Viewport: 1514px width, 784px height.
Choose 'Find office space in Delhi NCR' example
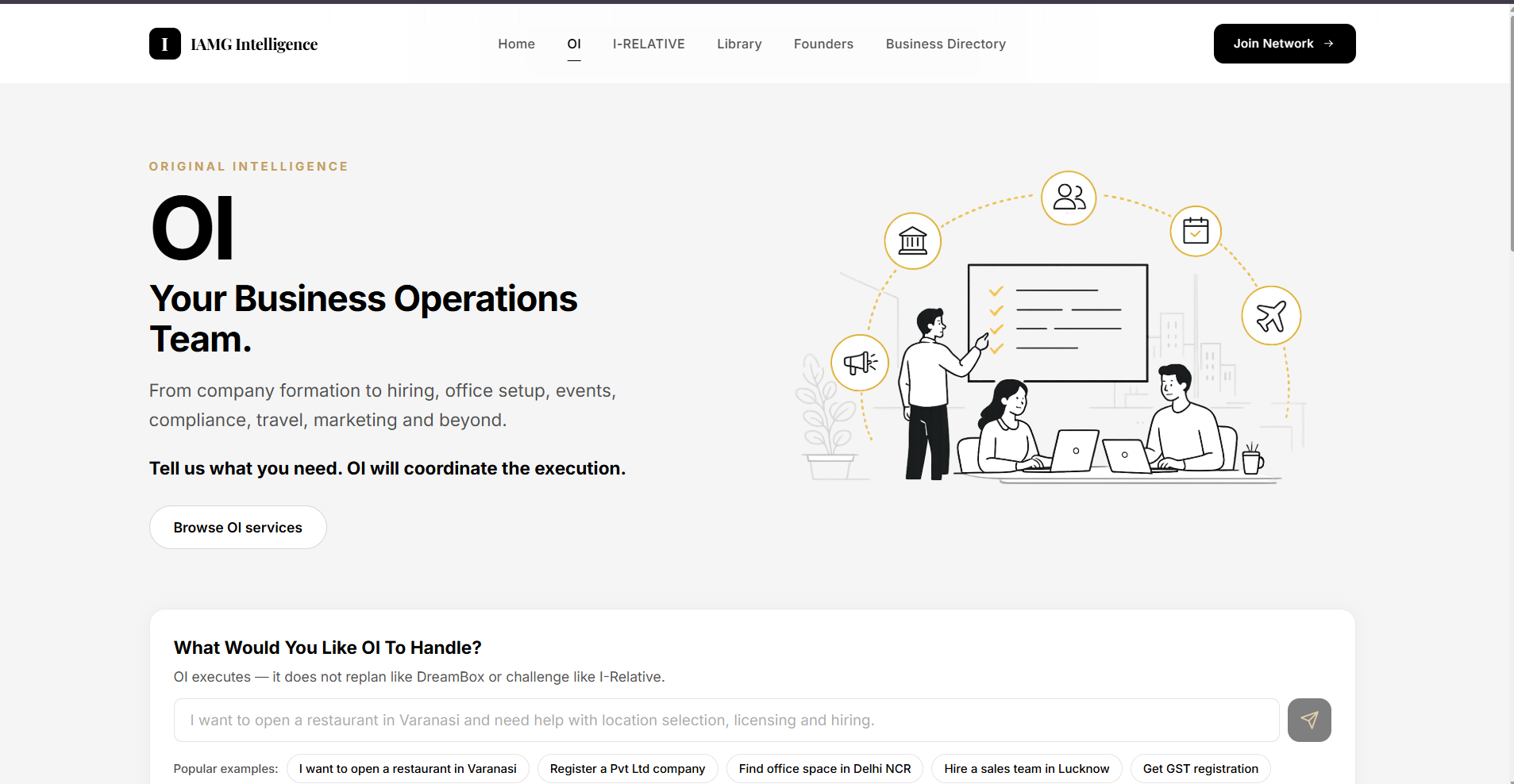(825, 769)
